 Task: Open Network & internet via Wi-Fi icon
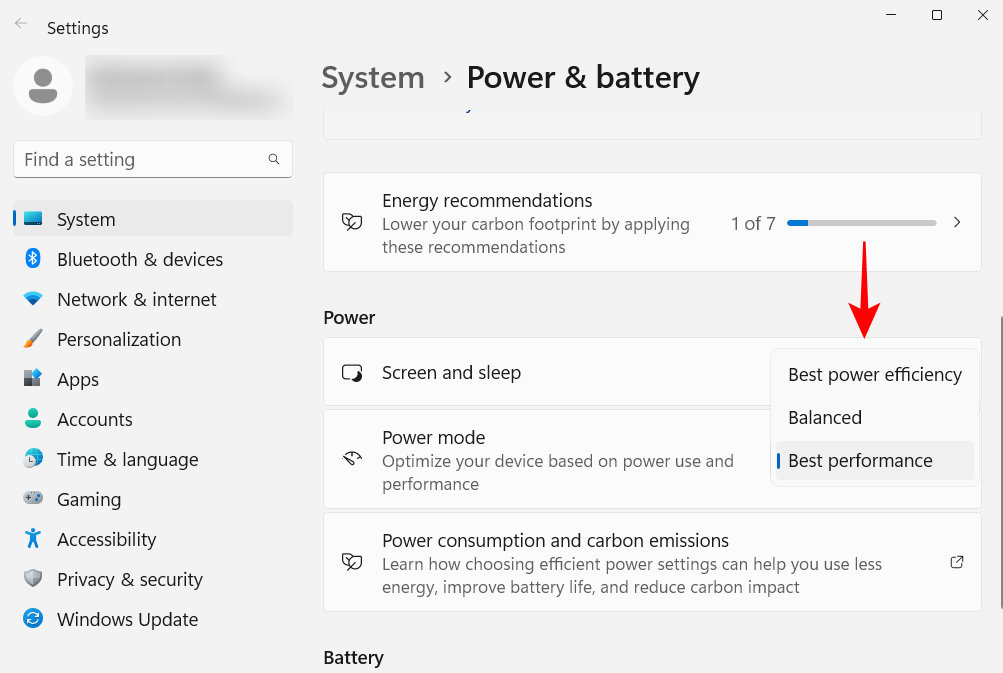(33, 299)
